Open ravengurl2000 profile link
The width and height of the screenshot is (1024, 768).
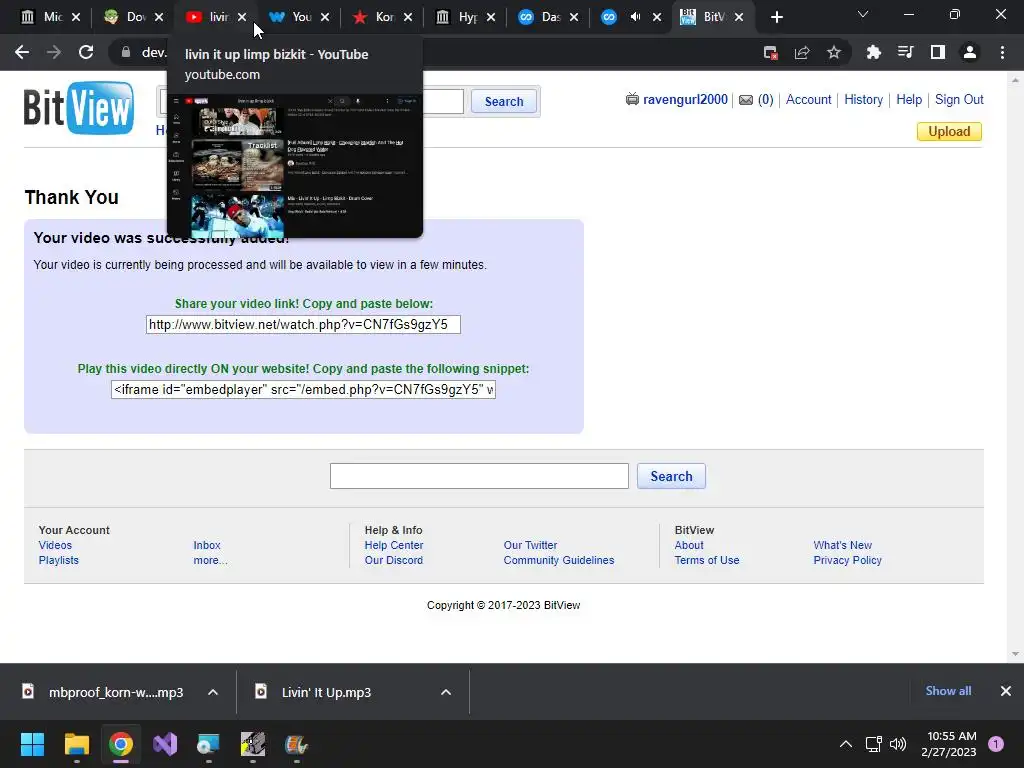click(685, 99)
